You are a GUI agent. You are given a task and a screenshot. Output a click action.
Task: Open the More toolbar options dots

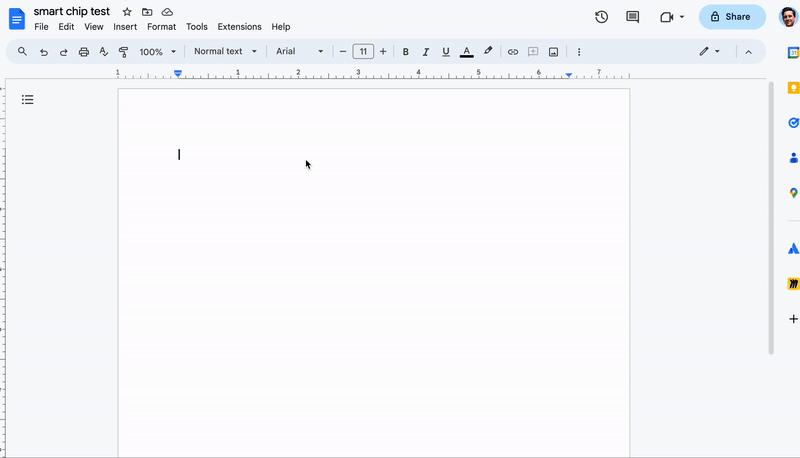(x=579, y=52)
